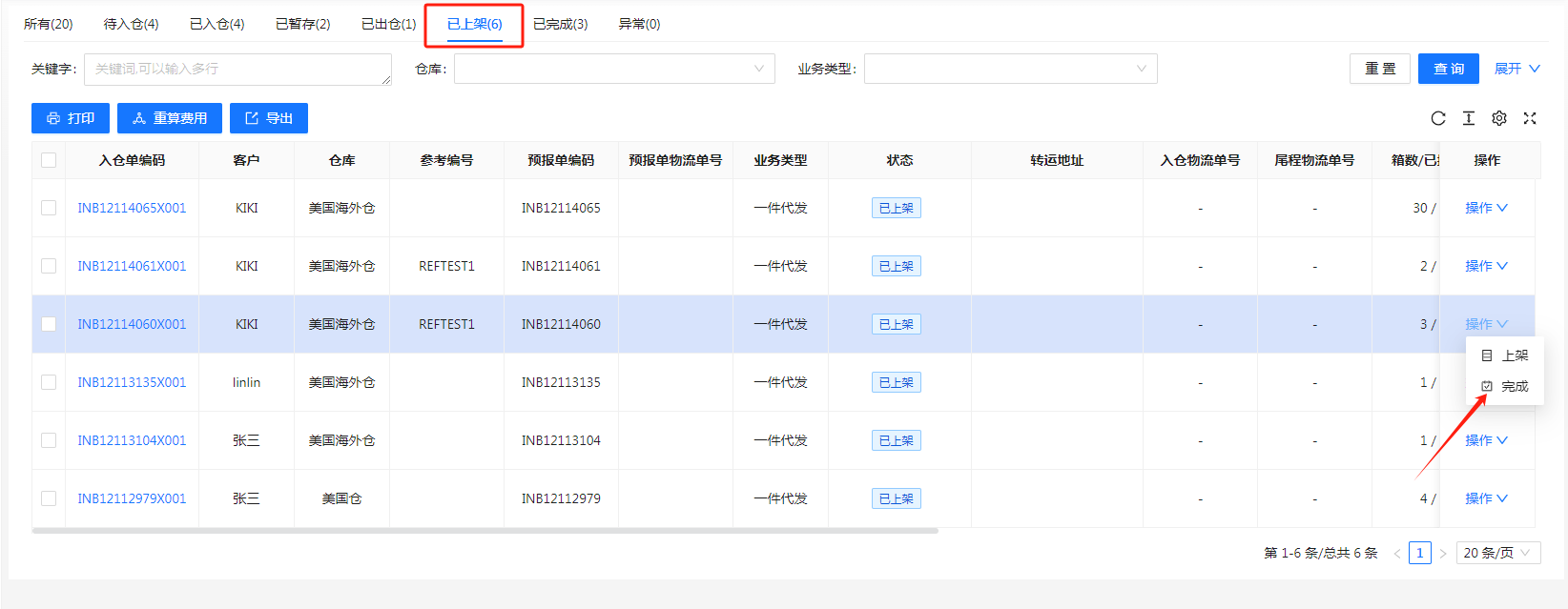The image size is (1568, 609).
Task: Open order link INB12112979X001
Action: 132,498
